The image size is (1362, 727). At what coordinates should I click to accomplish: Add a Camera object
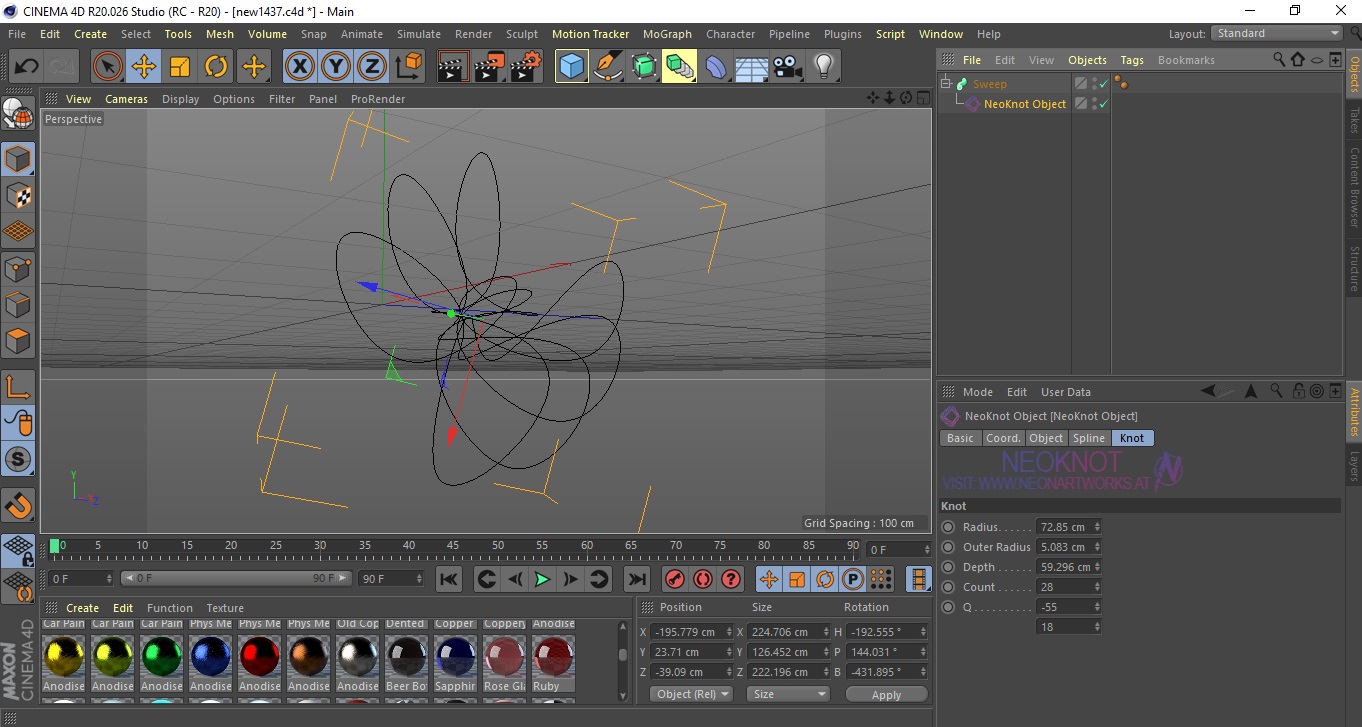[x=788, y=67]
